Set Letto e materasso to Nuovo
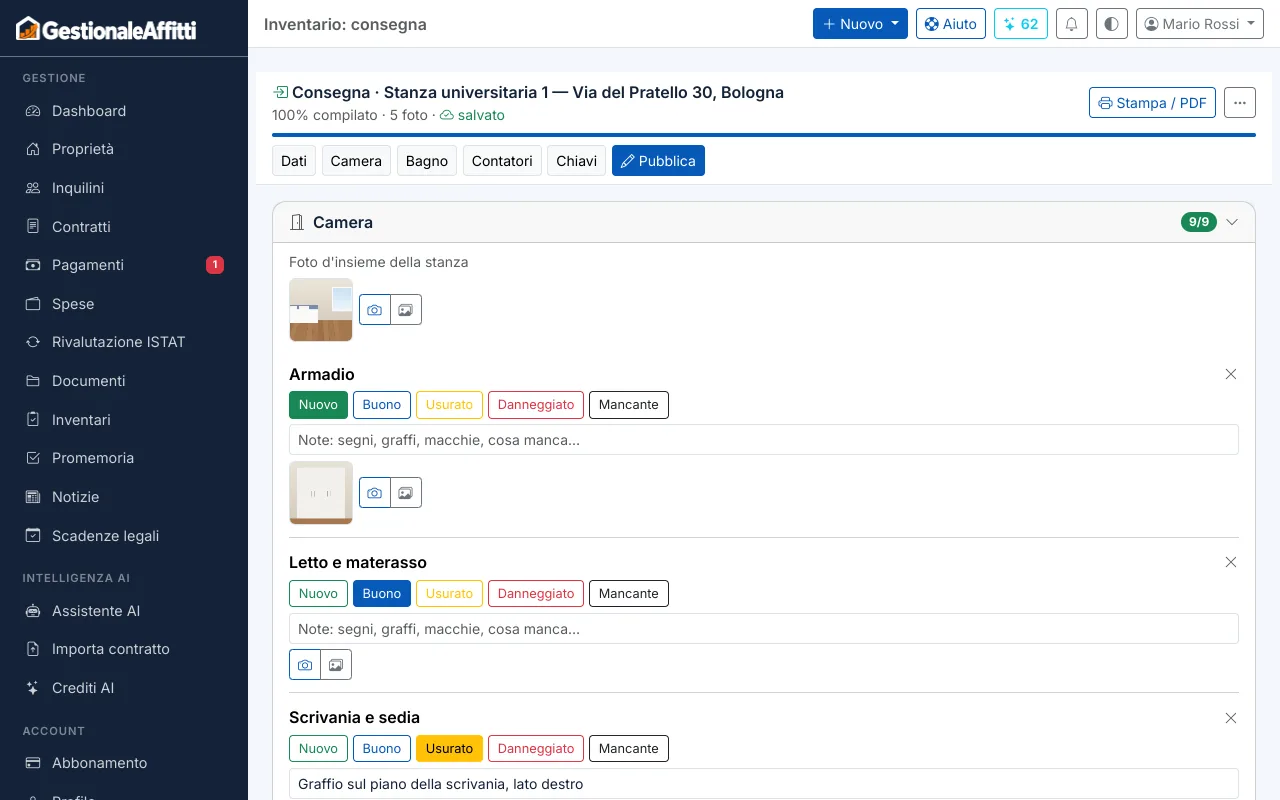 (x=318, y=593)
